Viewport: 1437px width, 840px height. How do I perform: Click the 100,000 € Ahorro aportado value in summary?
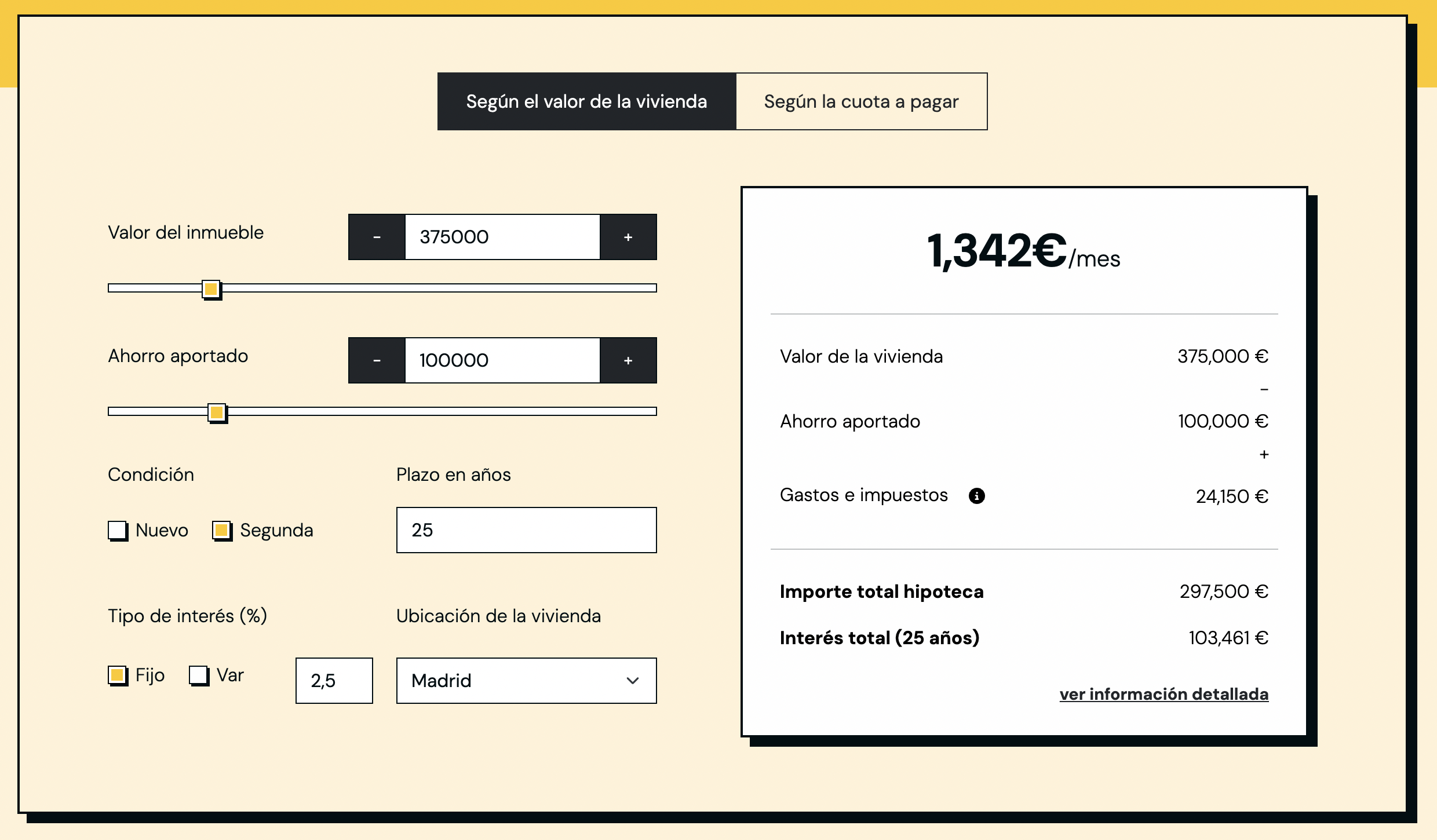(1223, 421)
